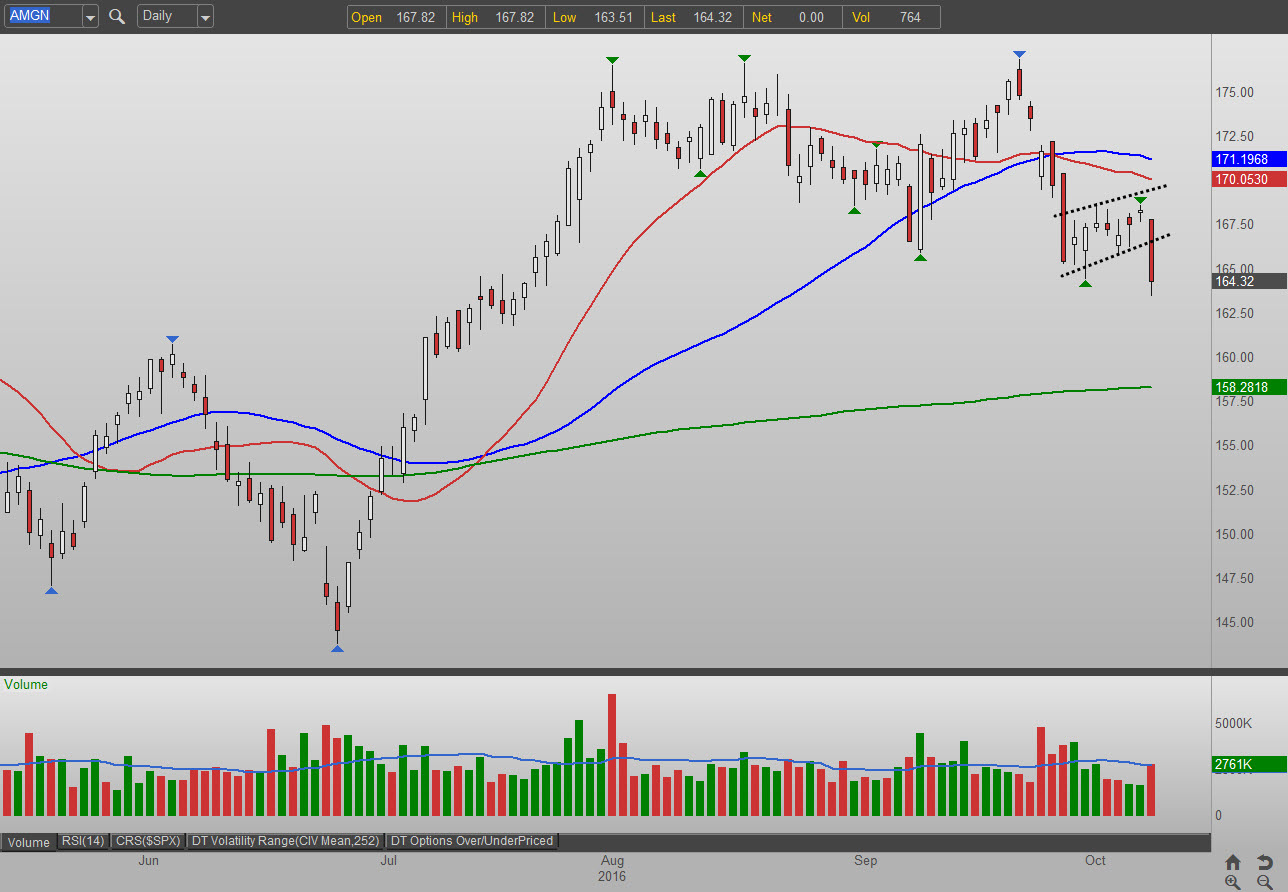The height and width of the screenshot is (892, 1288).
Task: Click the Jun label on the date axis
Action: point(148,861)
